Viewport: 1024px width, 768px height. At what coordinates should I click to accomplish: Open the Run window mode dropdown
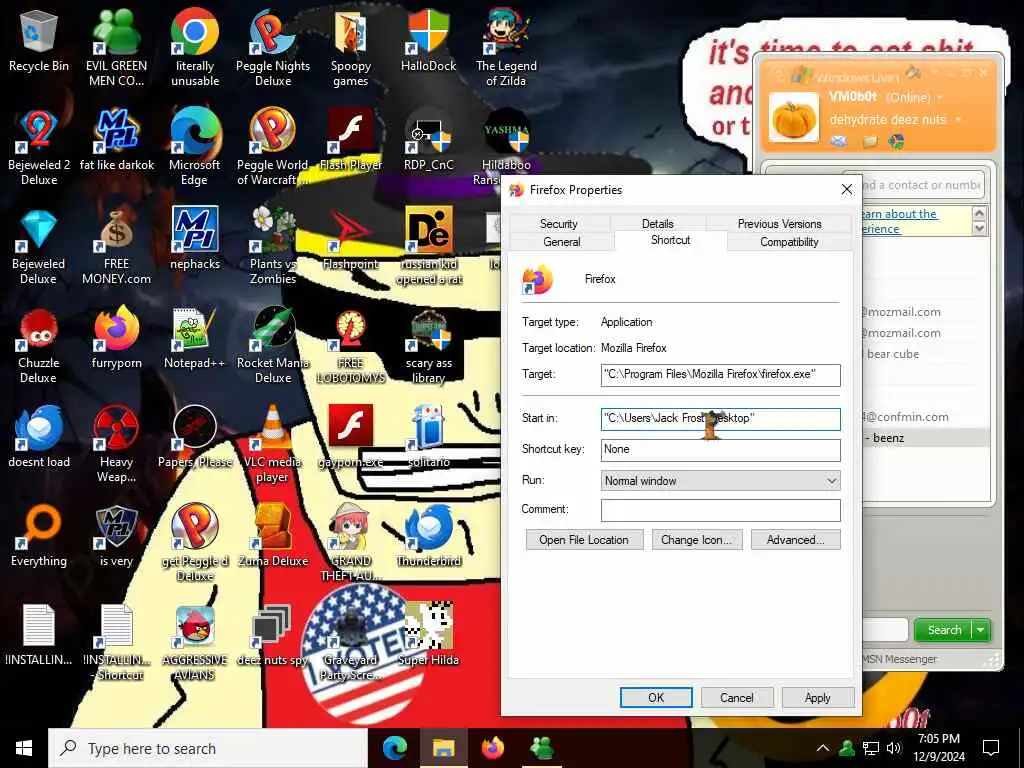pos(720,481)
